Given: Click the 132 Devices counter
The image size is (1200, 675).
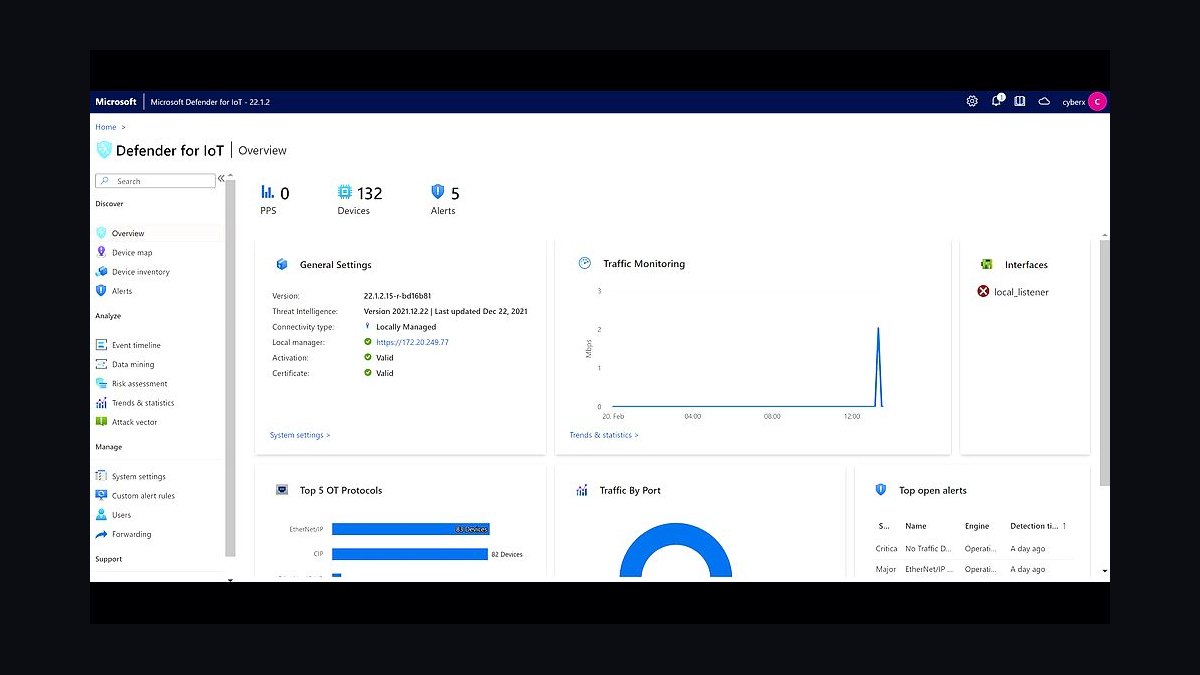Looking at the screenshot, I should pyautogui.click(x=360, y=199).
